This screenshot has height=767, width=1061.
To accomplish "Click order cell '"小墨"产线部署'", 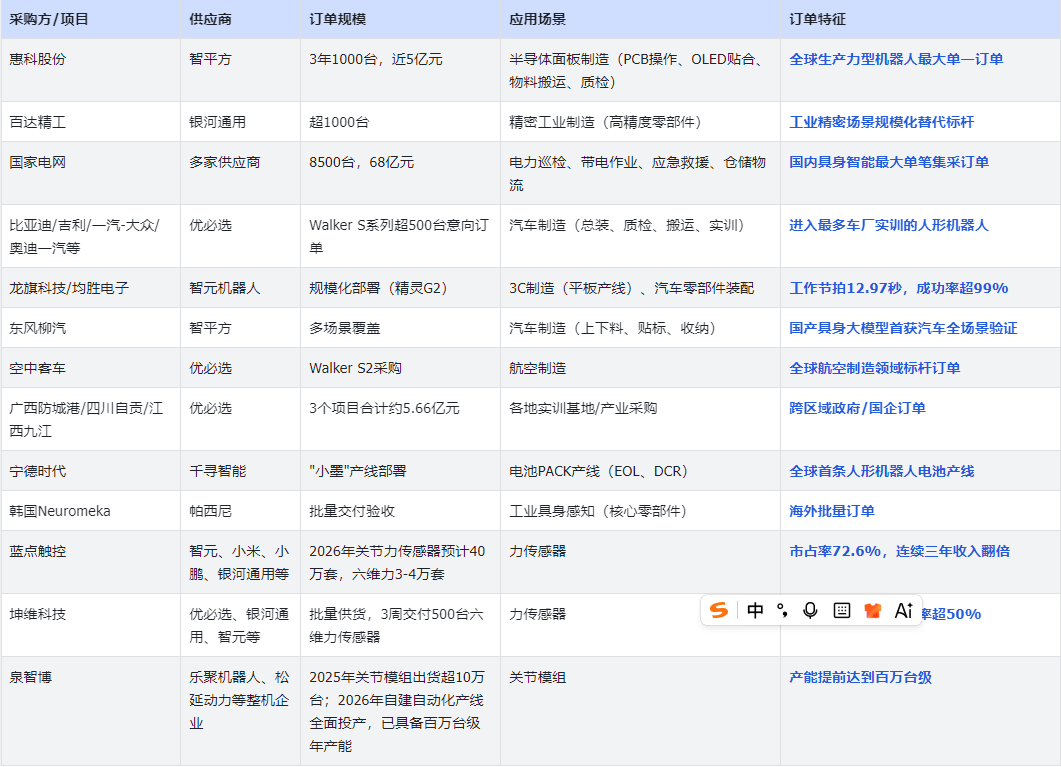I will coord(401,471).
